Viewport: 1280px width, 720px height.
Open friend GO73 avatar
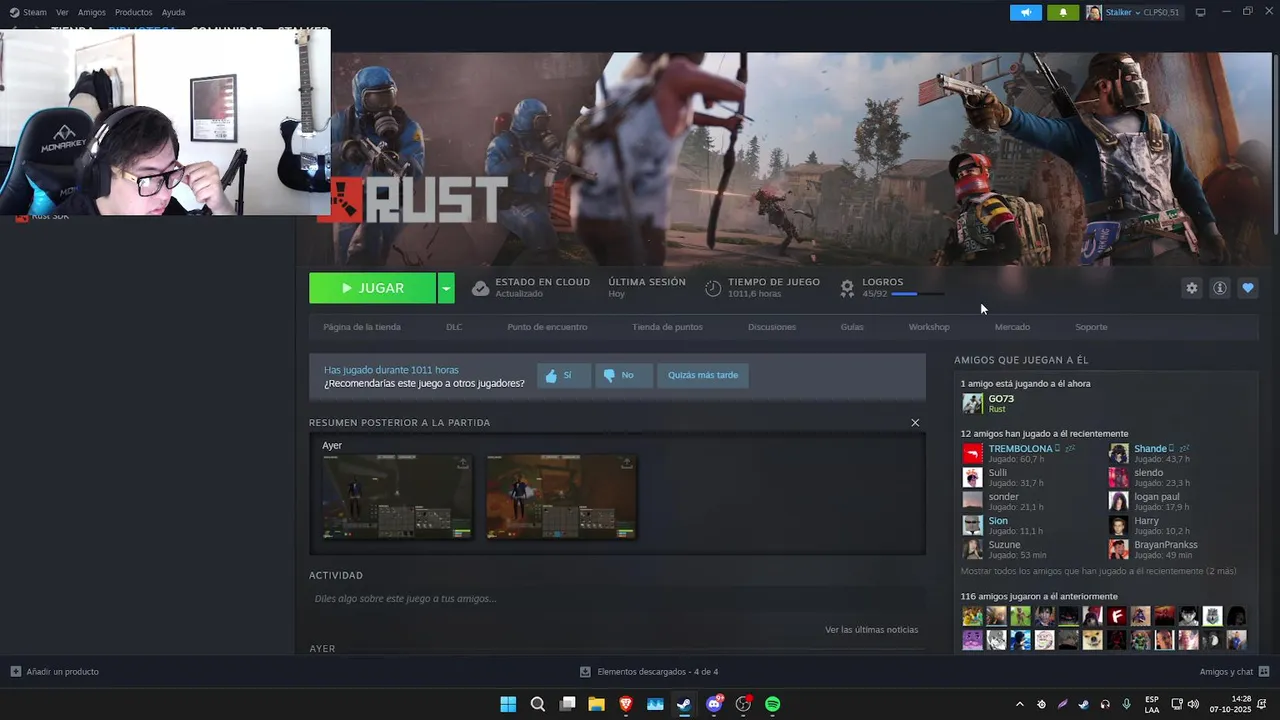(x=972, y=404)
